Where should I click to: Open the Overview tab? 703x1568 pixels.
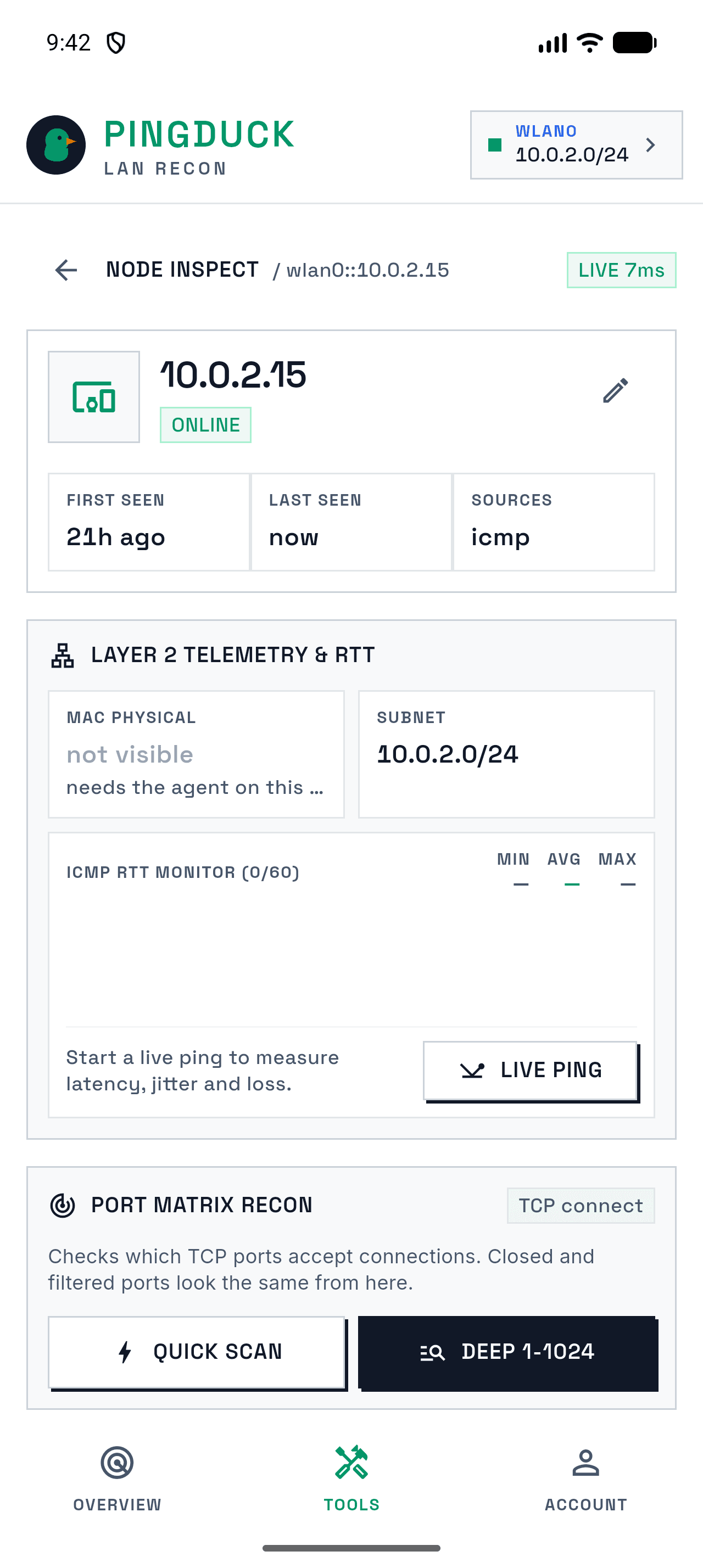coord(118,1479)
